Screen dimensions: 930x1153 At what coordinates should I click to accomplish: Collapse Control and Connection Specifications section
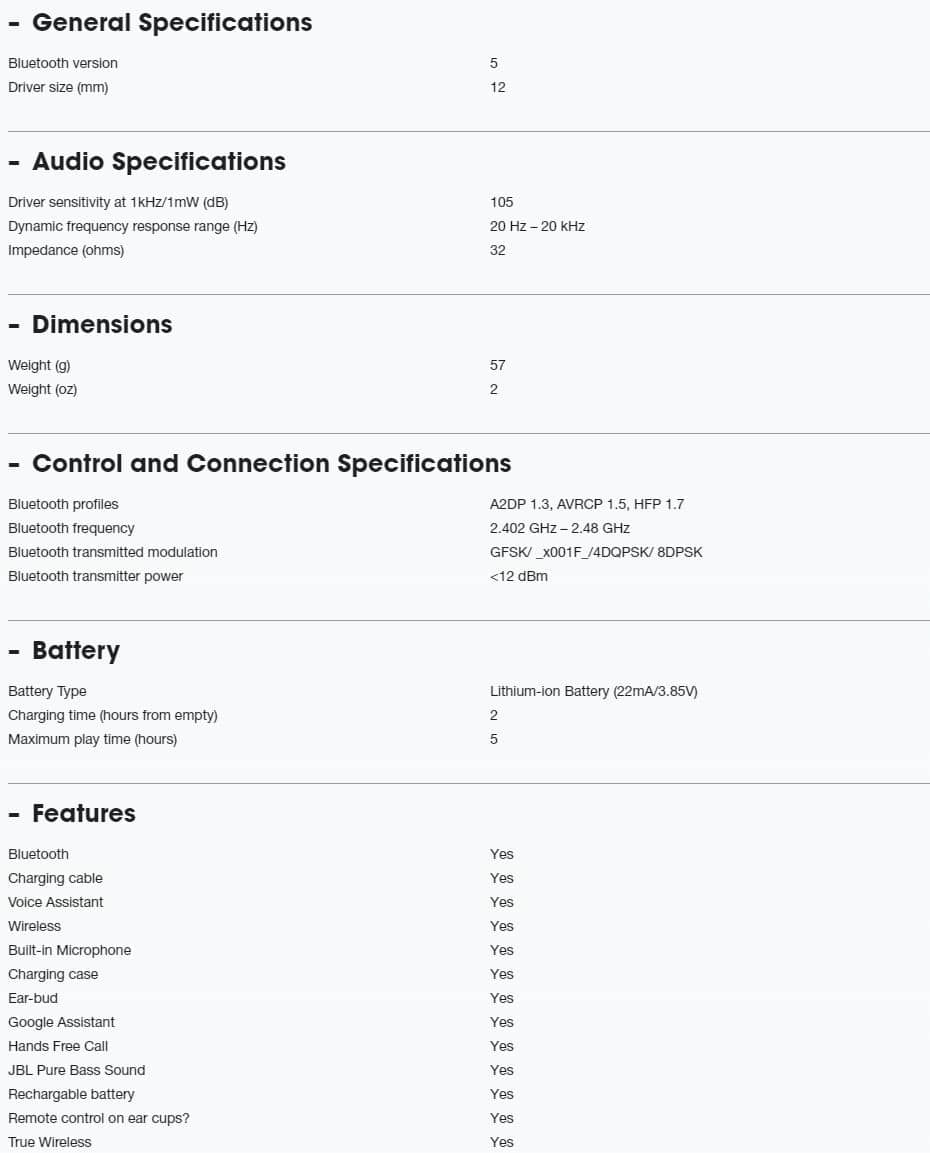pos(260,464)
